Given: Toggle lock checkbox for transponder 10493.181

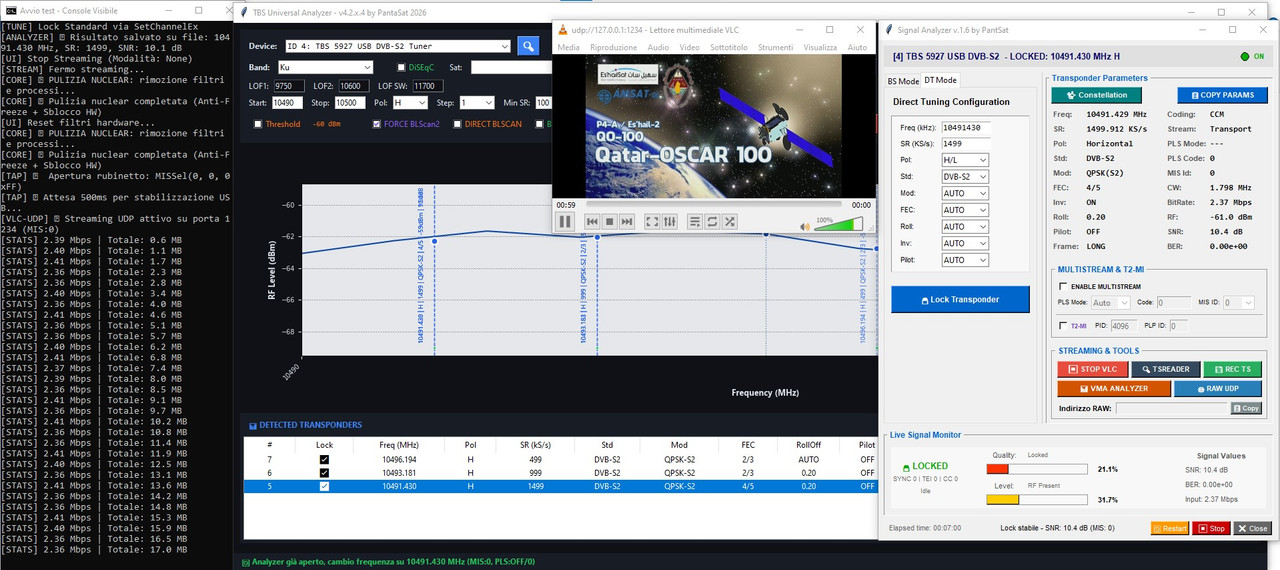Looking at the screenshot, I should click(x=324, y=472).
